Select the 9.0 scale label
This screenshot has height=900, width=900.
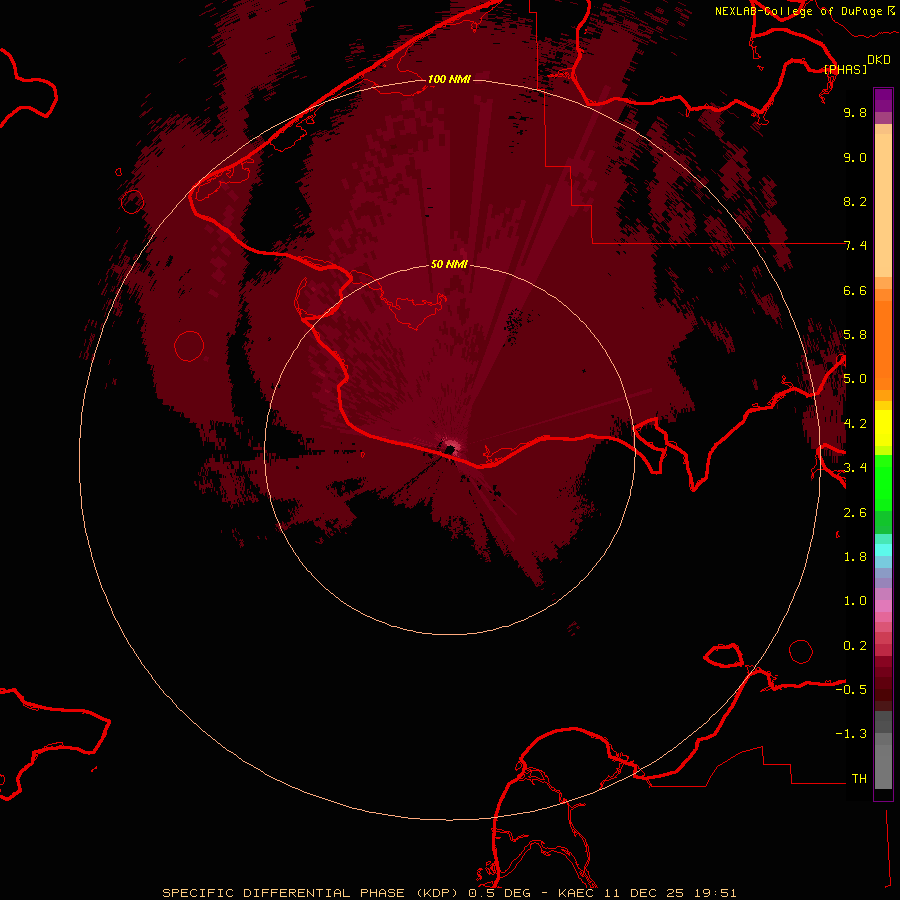[x=855, y=157]
